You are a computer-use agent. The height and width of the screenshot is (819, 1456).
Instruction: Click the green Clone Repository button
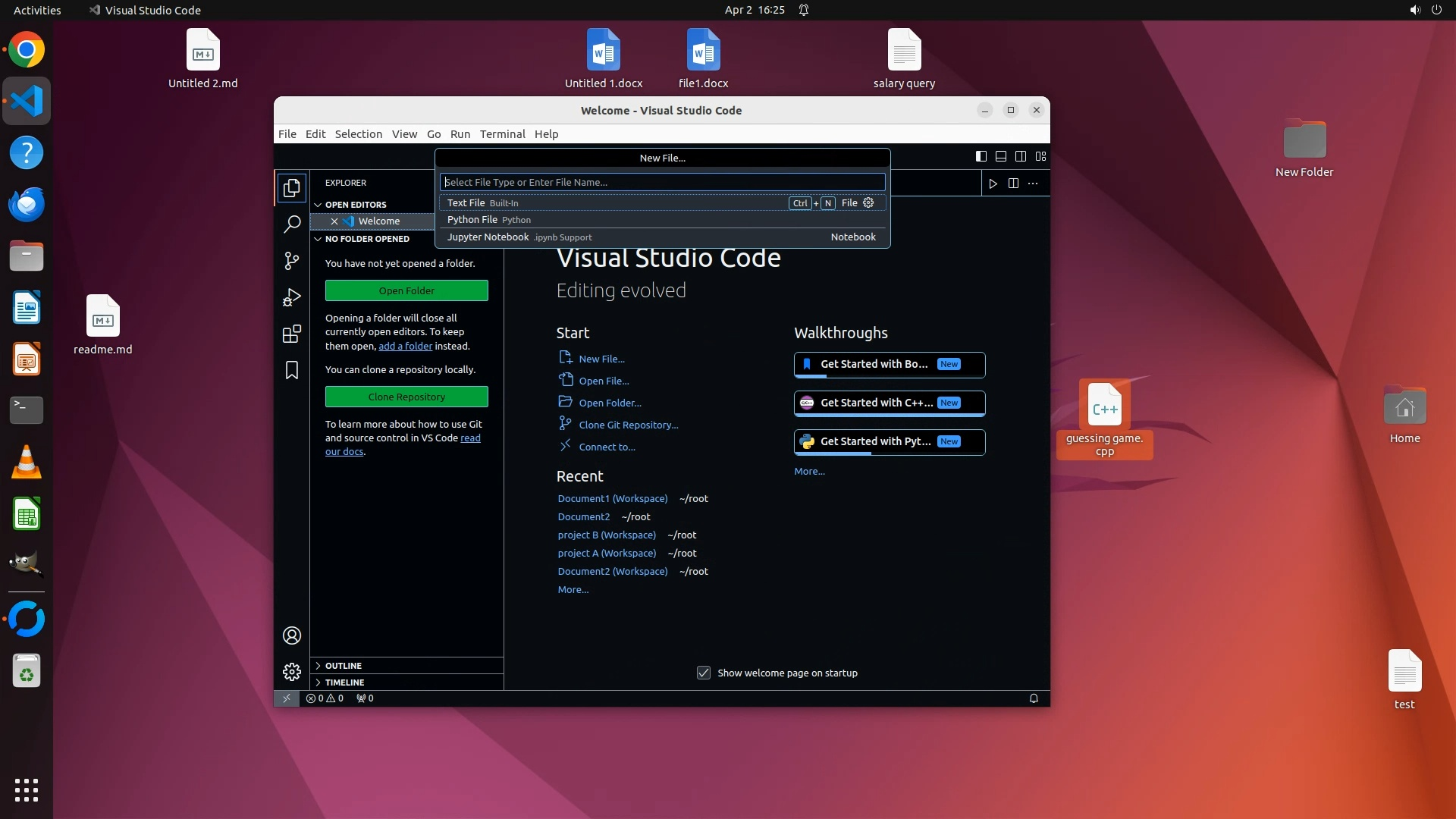click(406, 397)
